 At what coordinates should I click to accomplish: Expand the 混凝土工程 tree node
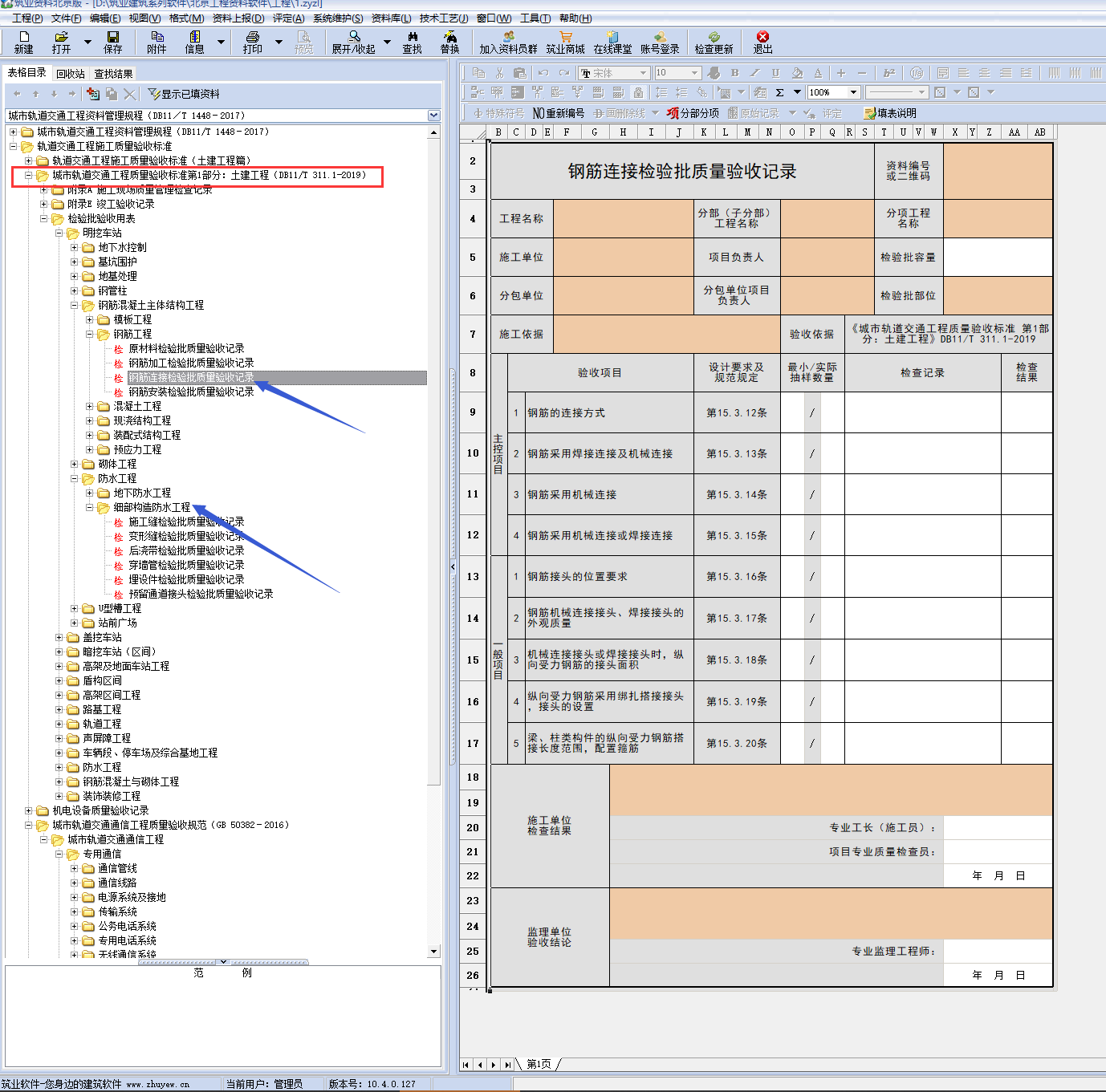point(90,407)
